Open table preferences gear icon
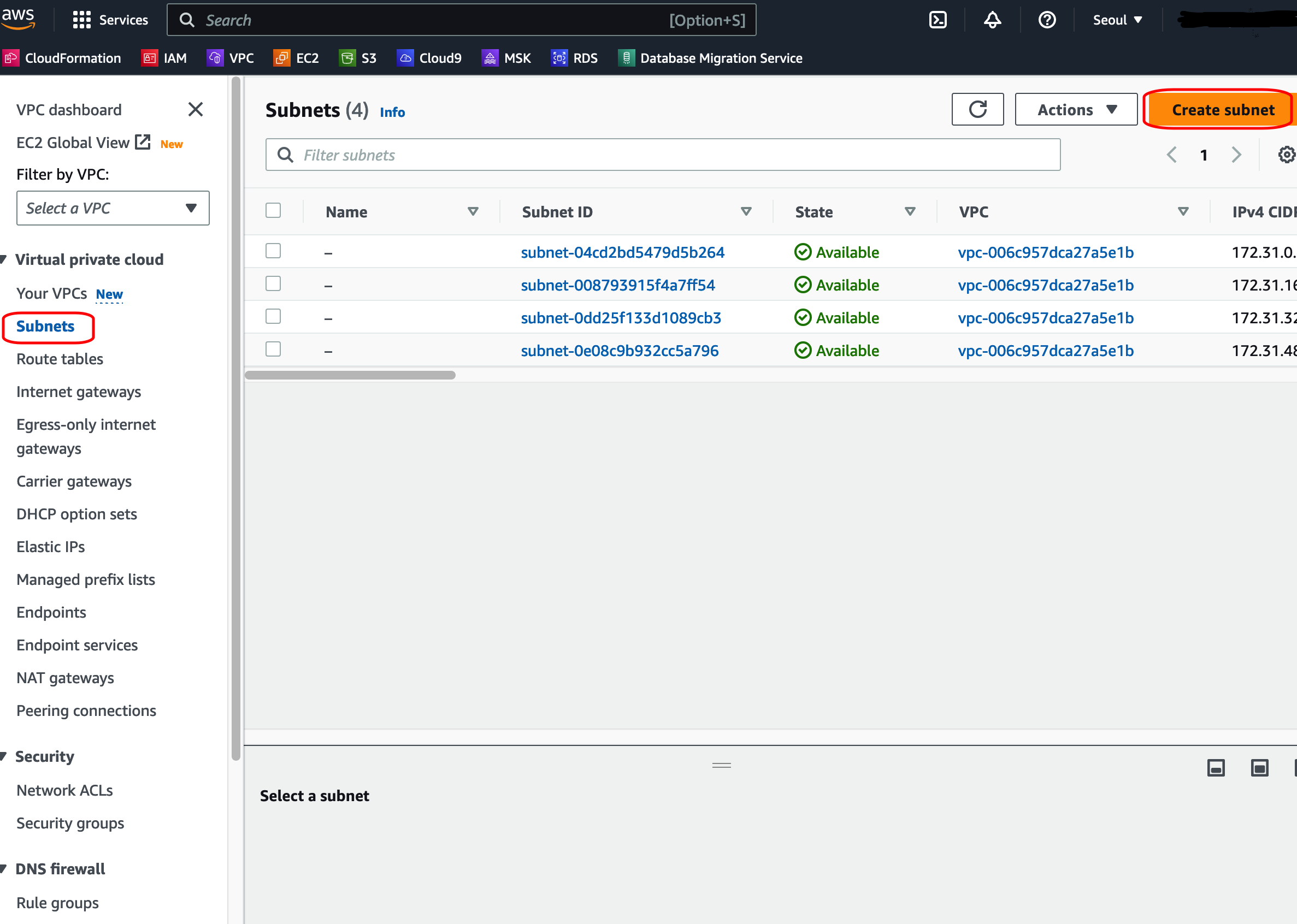The image size is (1297, 924). coord(1286,155)
